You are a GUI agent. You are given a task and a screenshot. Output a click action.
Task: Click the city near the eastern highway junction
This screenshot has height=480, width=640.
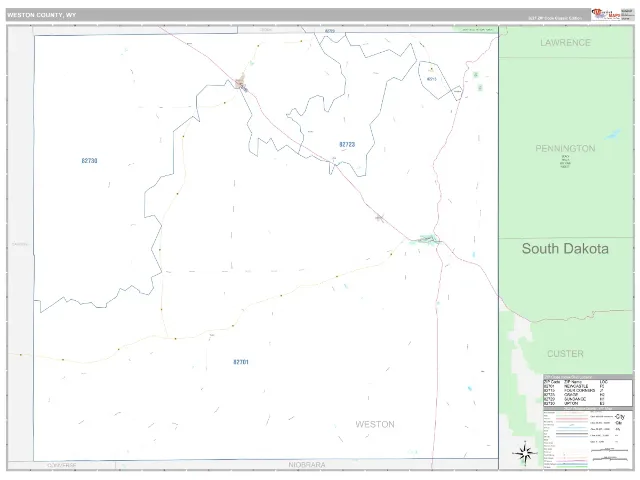tap(427, 239)
